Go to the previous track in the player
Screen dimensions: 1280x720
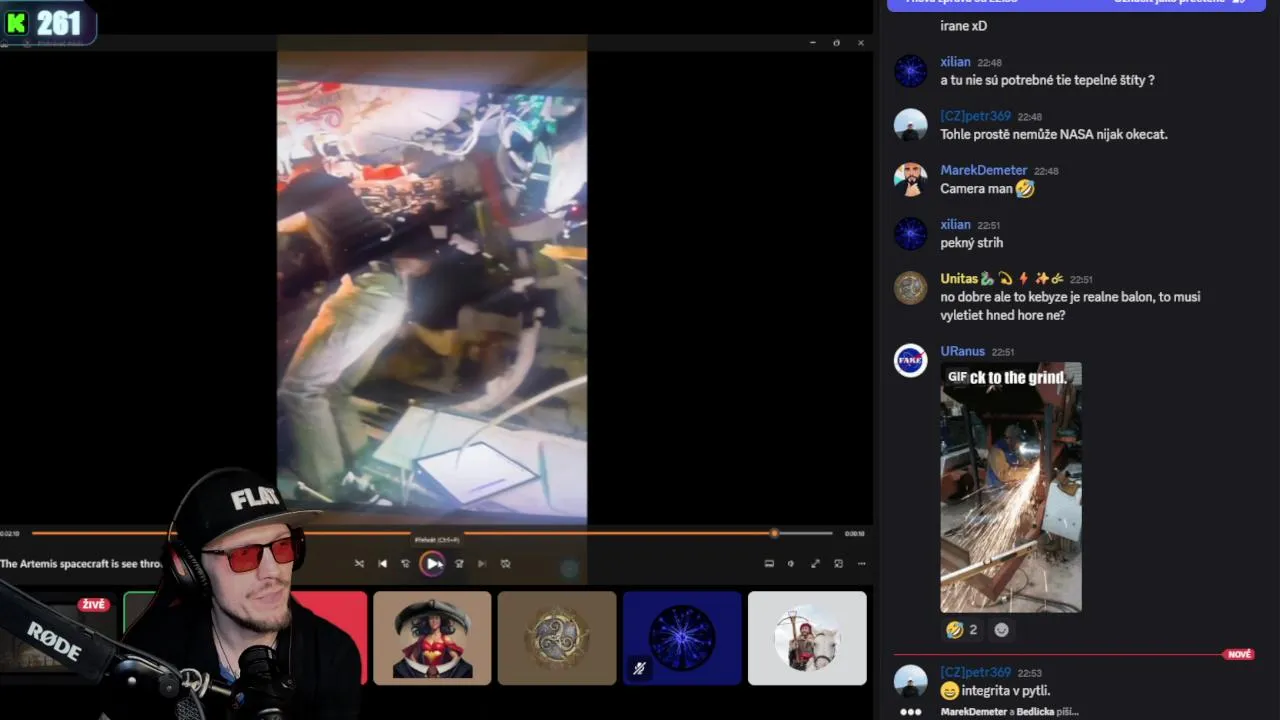coord(382,564)
